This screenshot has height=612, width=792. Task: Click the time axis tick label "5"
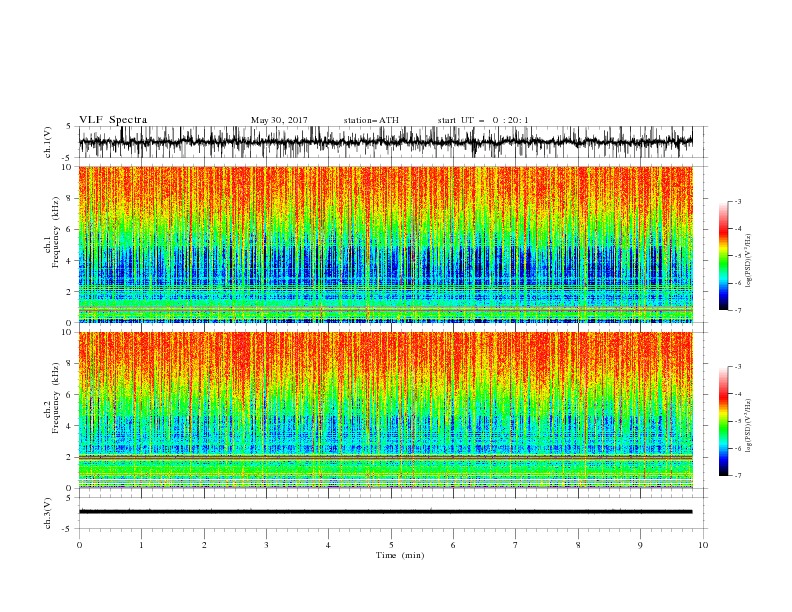click(x=391, y=545)
